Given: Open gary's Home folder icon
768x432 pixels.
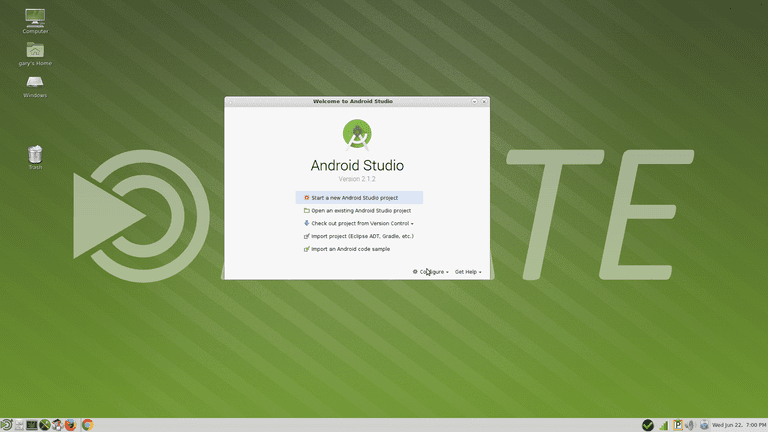Looking at the screenshot, I should click(x=35, y=53).
